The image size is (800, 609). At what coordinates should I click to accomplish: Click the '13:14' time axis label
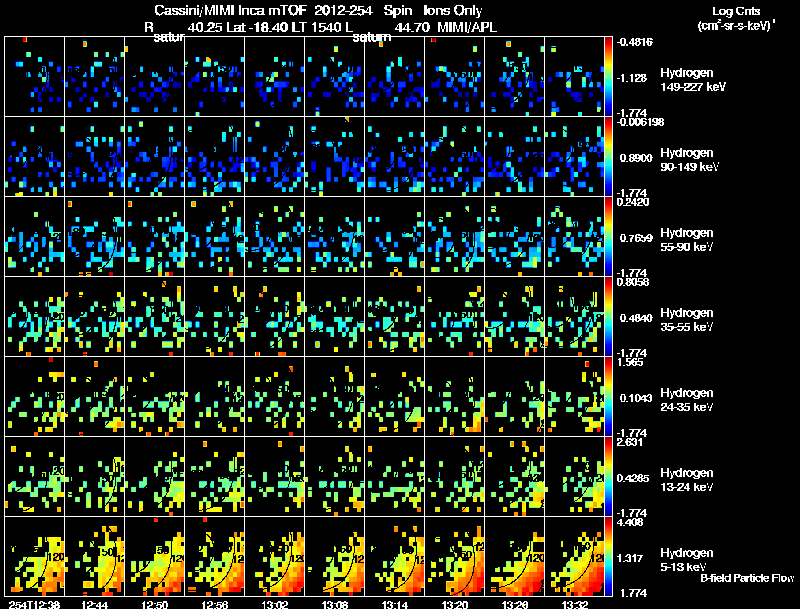[x=395, y=604]
